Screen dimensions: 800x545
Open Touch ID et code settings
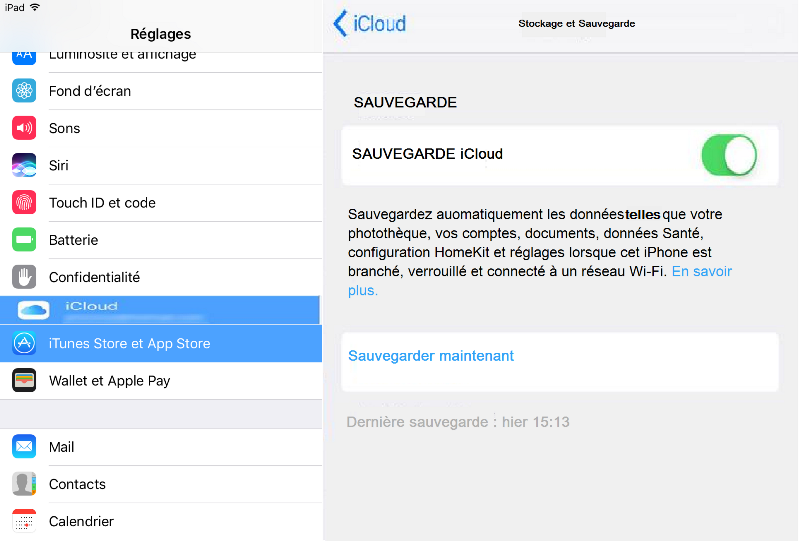click(161, 203)
